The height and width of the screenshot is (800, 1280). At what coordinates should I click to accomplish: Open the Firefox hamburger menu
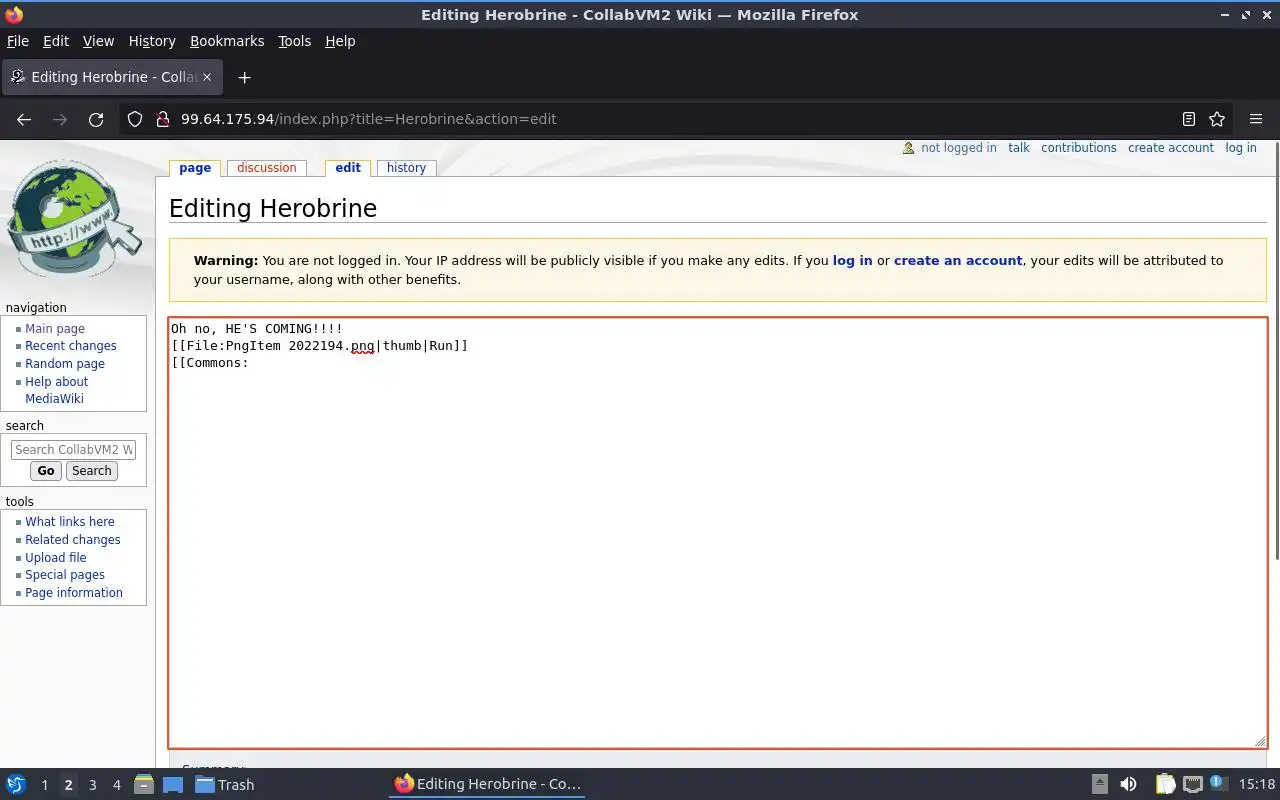click(1256, 119)
